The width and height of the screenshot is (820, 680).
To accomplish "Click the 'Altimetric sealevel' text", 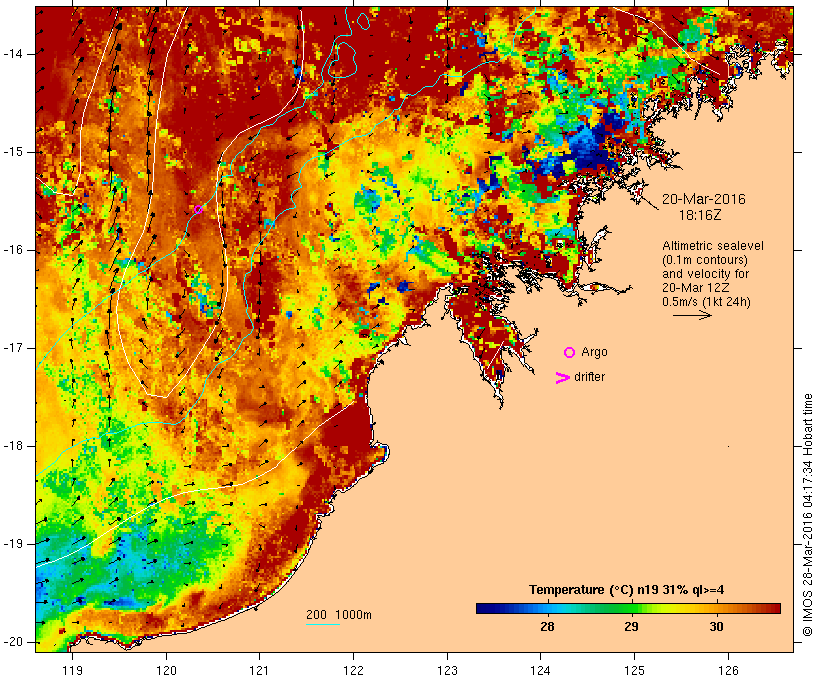I will tap(713, 246).
